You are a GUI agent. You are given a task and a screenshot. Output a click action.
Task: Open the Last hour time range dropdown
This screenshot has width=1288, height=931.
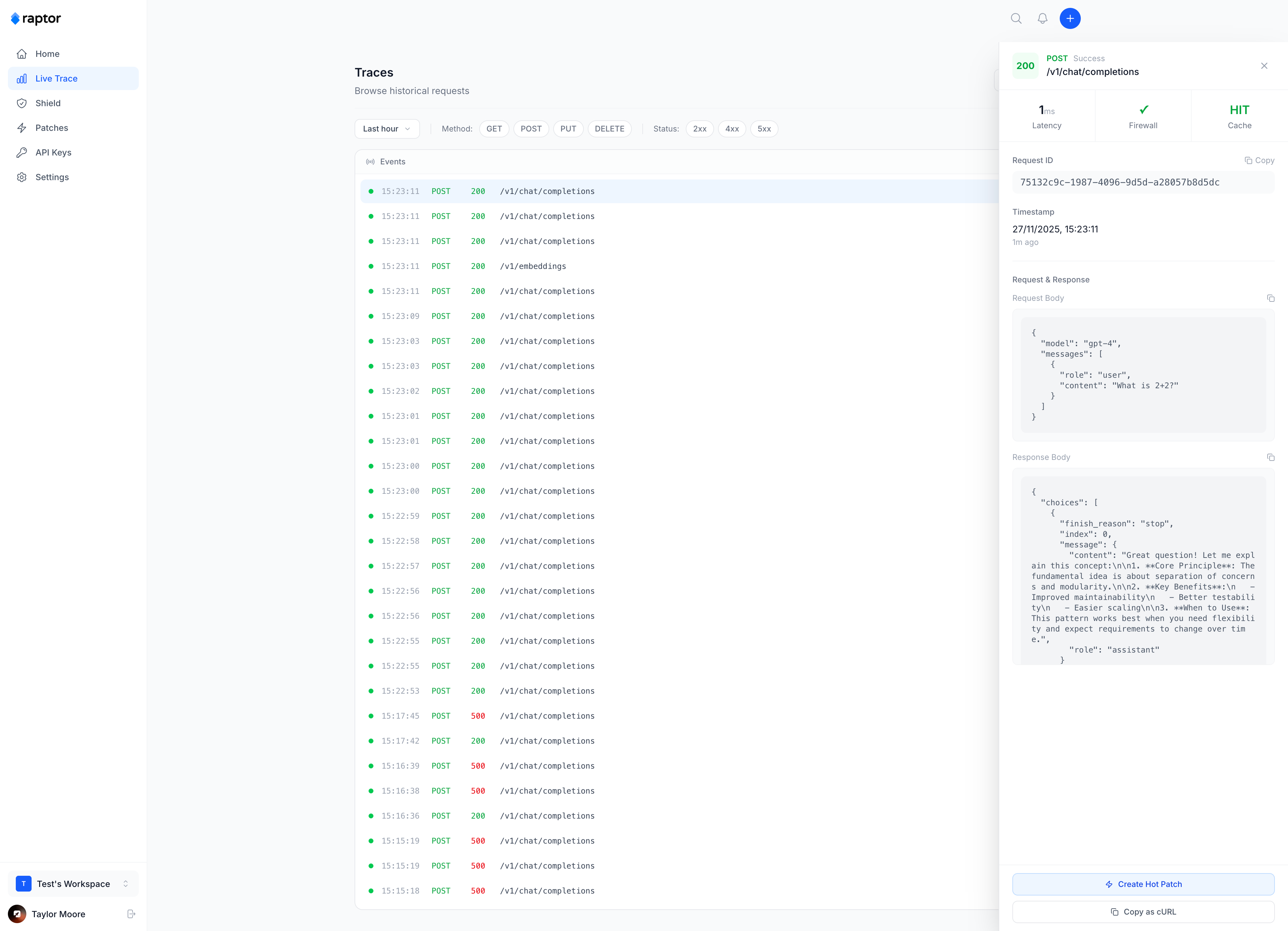[387, 129]
